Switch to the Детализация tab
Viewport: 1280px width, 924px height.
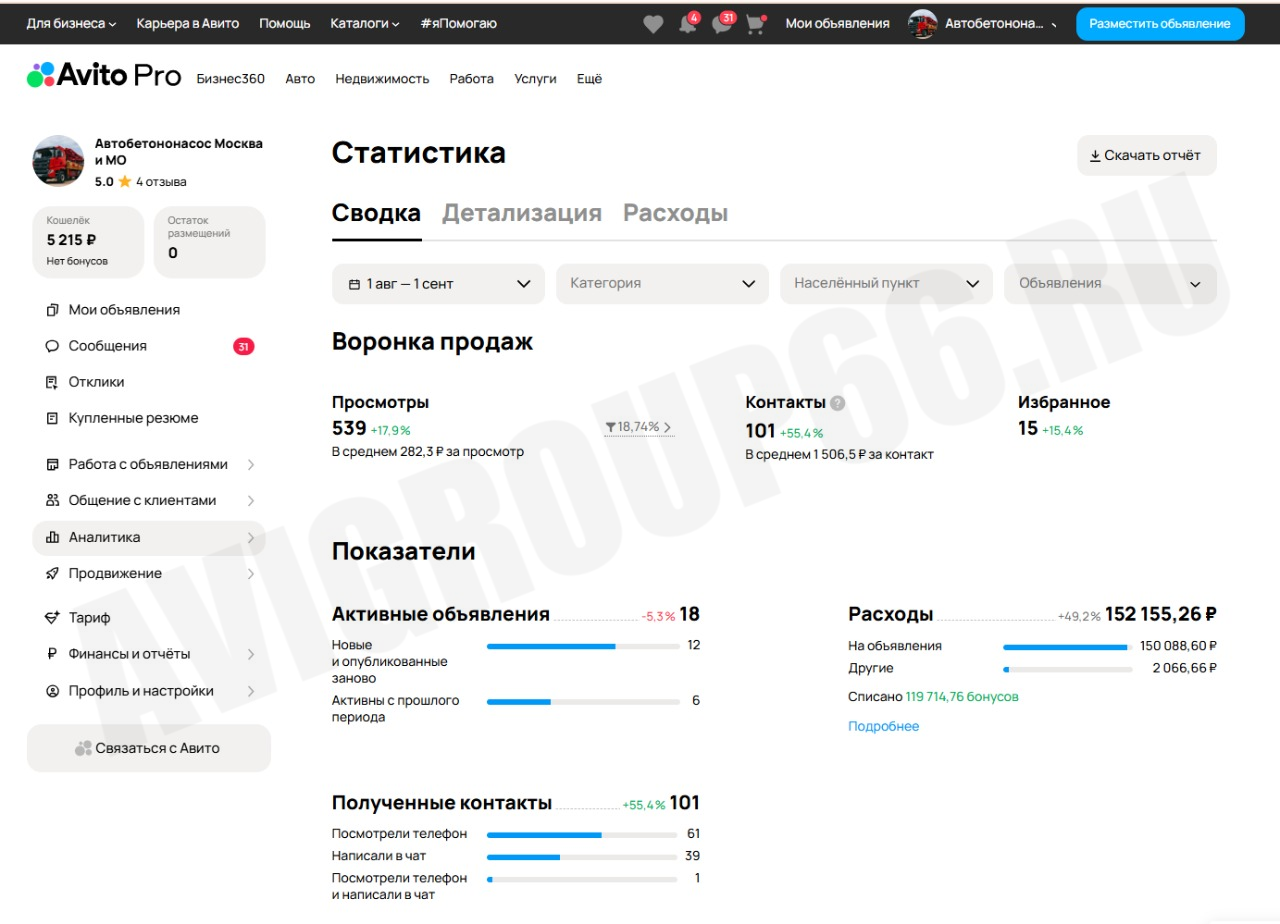click(522, 213)
